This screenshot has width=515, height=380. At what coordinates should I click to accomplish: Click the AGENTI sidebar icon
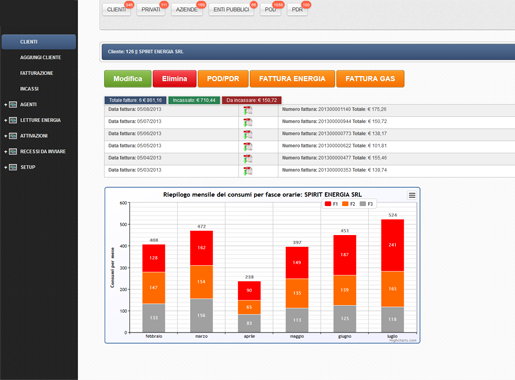pyautogui.click(x=13, y=105)
